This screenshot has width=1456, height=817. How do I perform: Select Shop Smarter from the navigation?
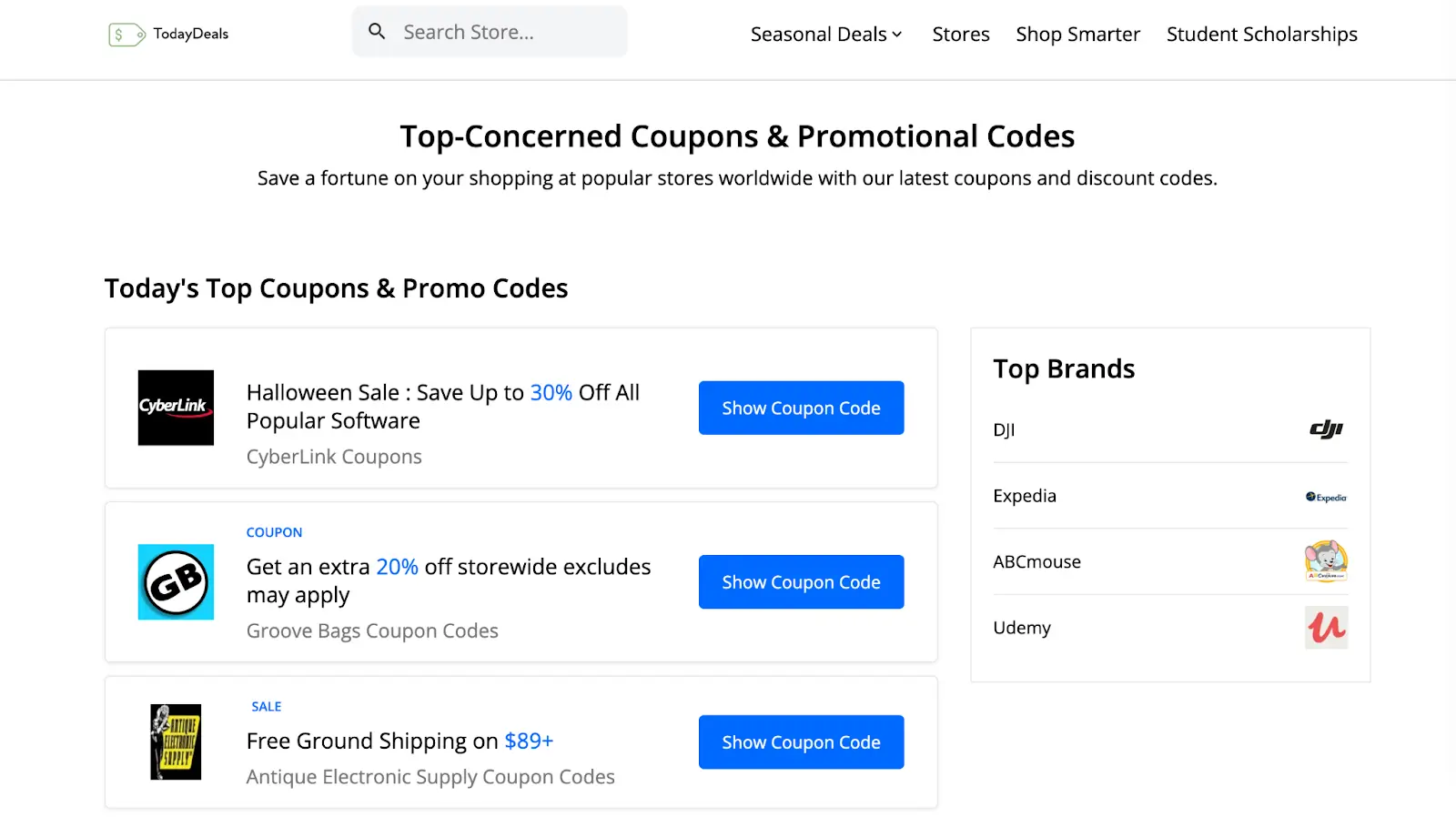pos(1077,34)
